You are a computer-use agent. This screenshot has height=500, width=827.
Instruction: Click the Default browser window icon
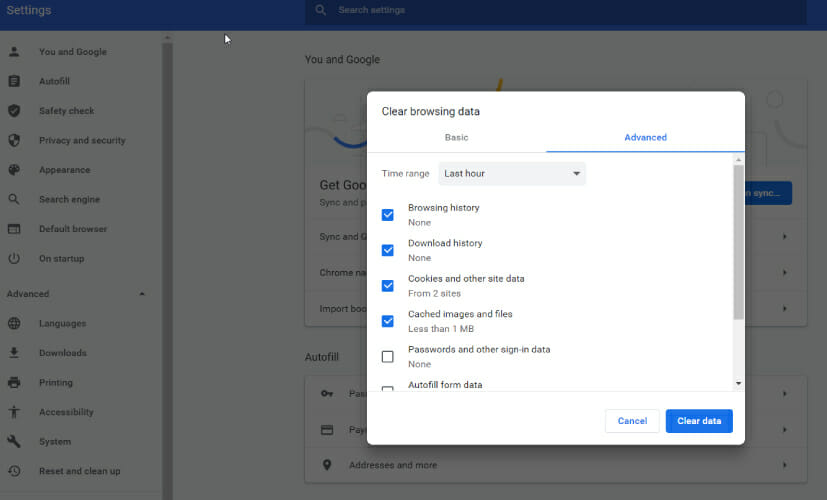14,229
